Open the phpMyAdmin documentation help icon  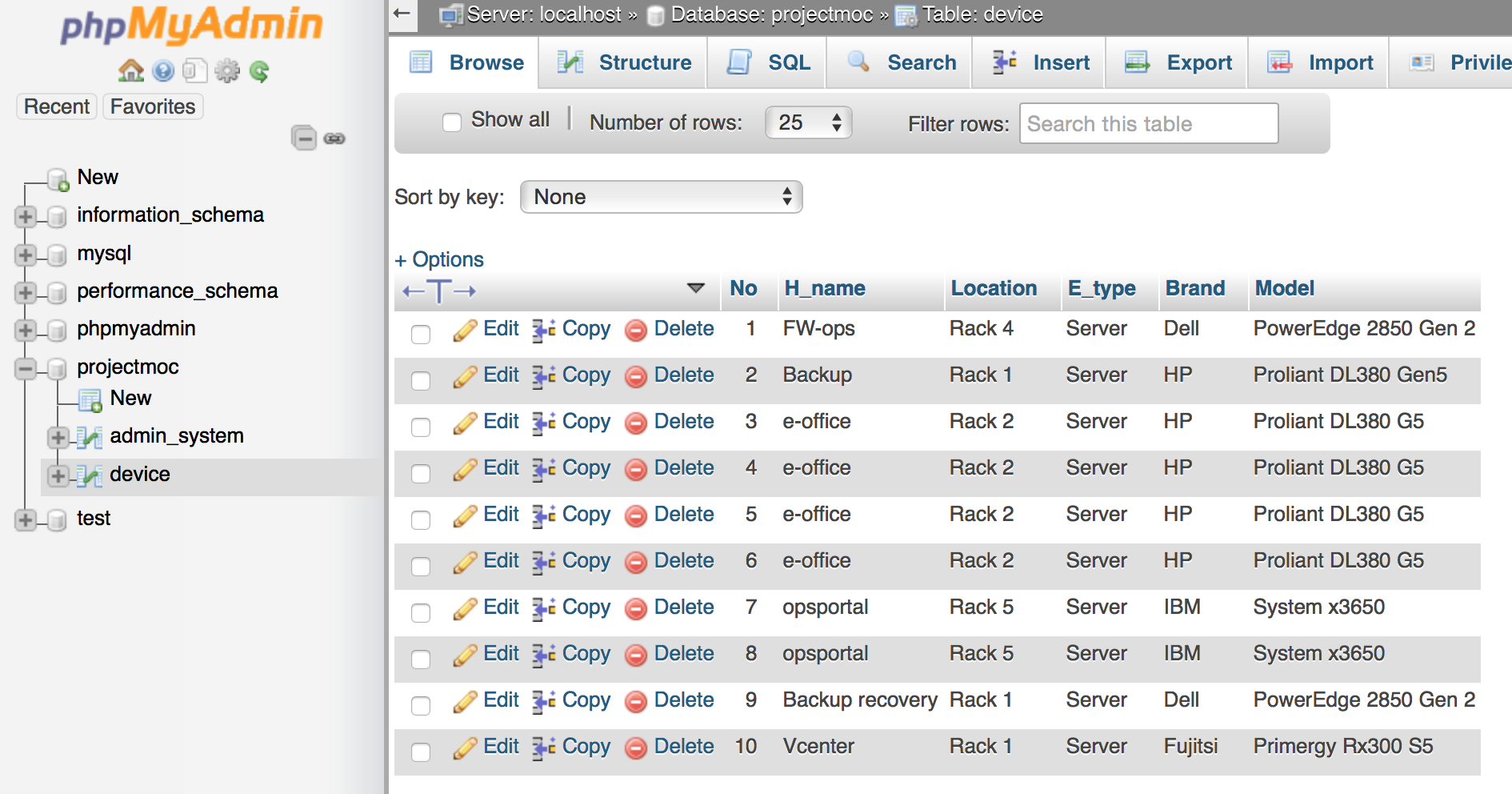[163, 71]
